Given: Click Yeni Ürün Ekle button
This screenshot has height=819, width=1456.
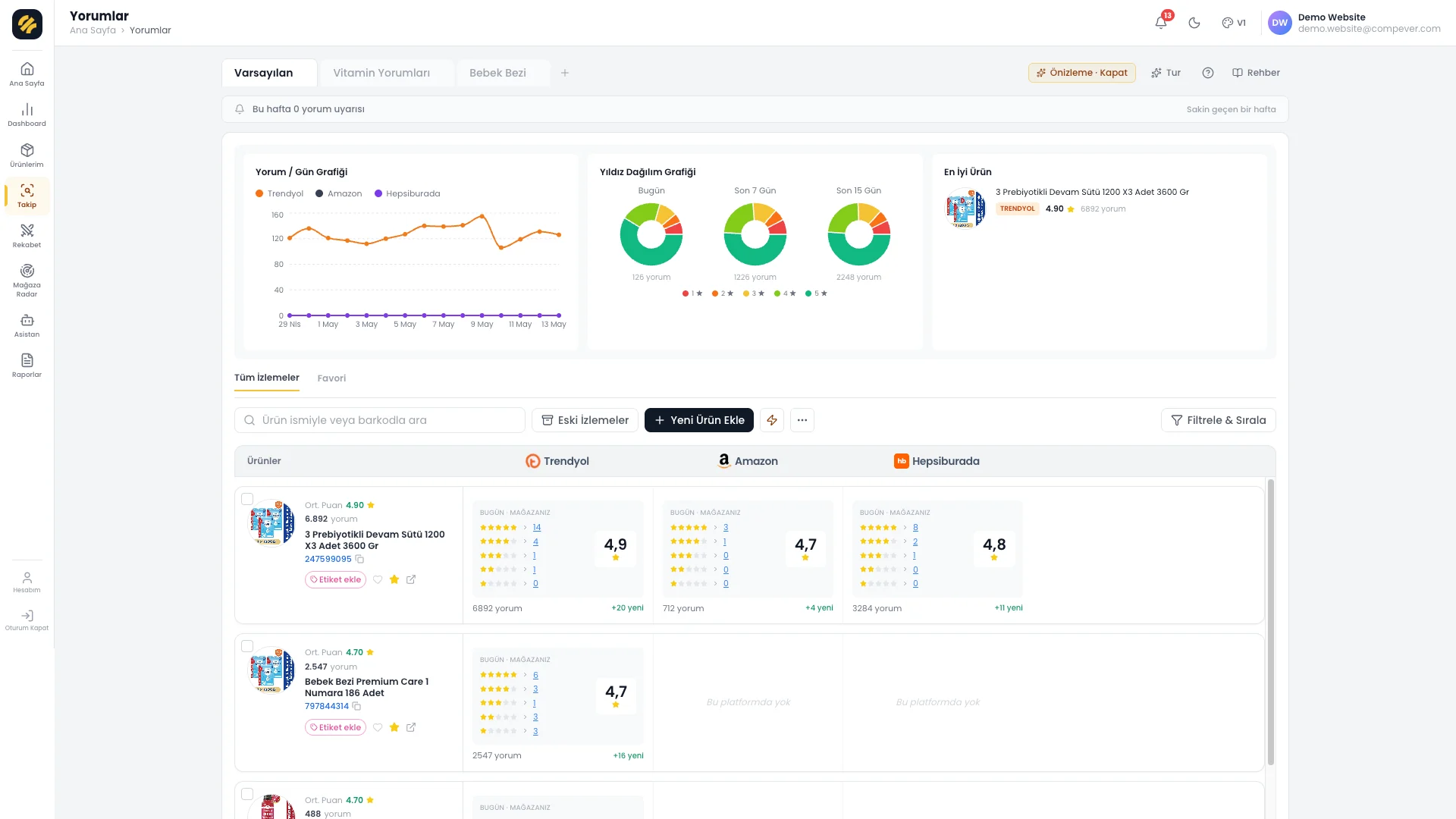Looking at the screenshot, I should [699, 420].
